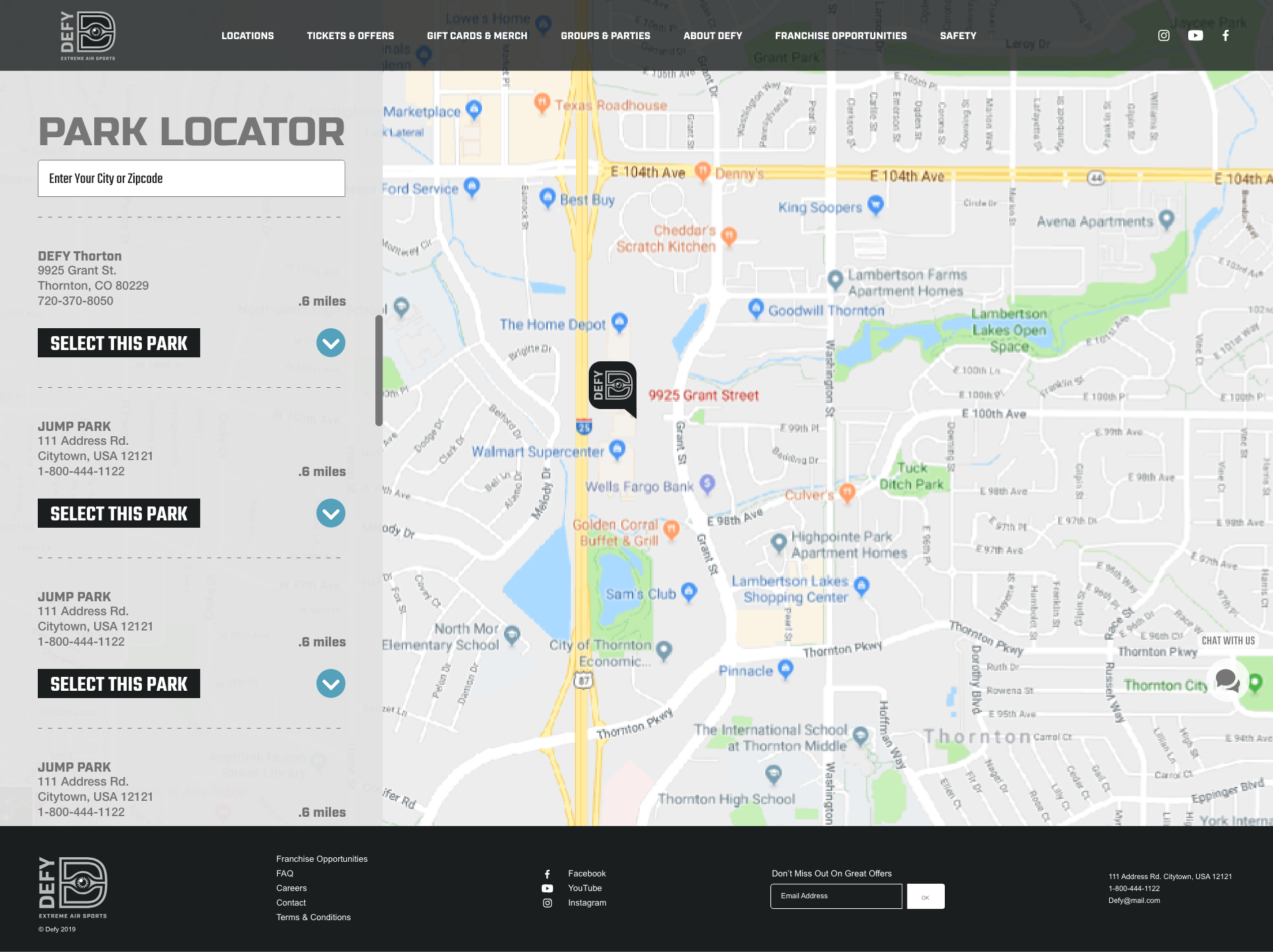This screenshot has height=952, width=1273.
Task: Open Facebook icon in top navigation
Action: 1226,36
